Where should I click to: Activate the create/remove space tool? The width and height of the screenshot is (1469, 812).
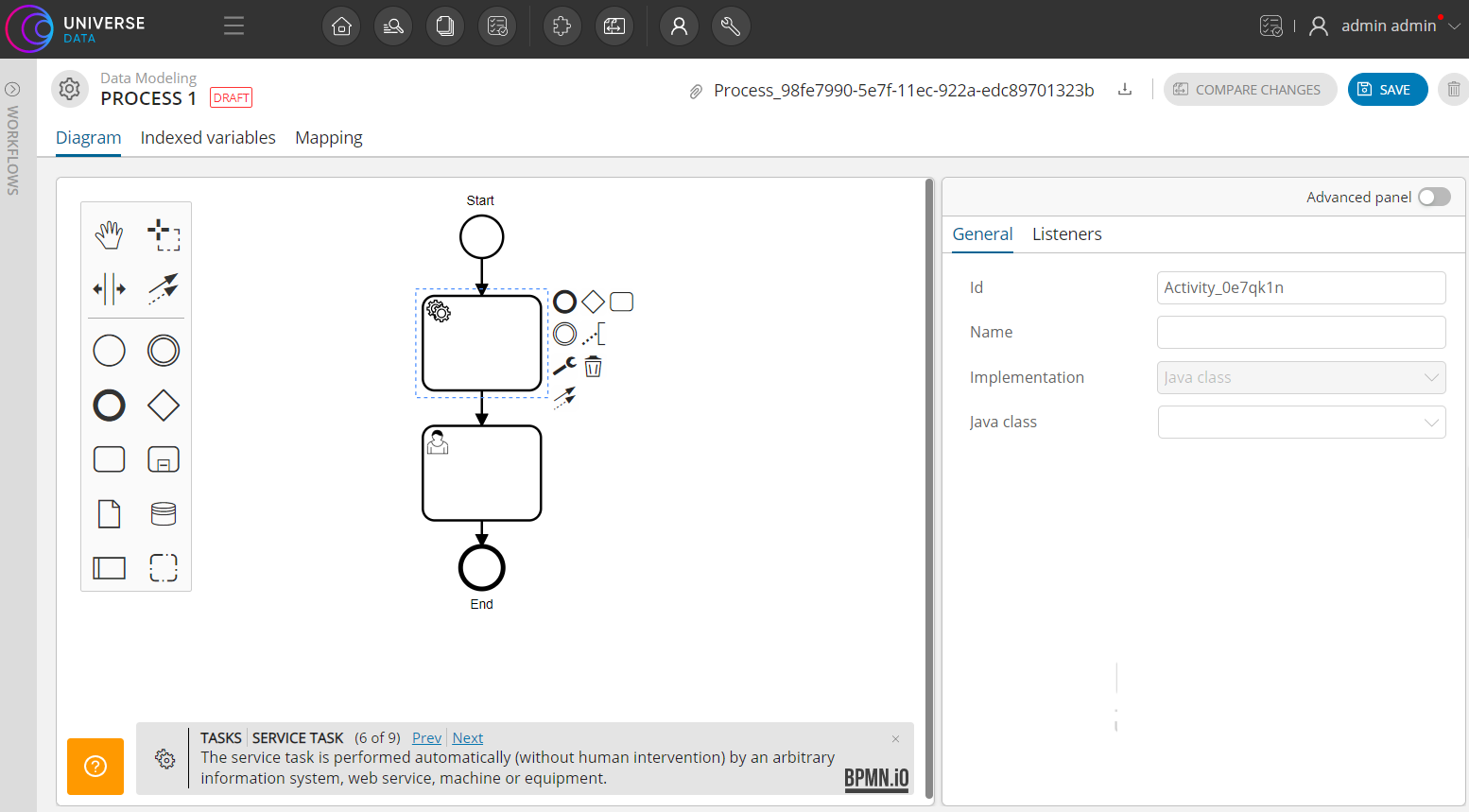109,288
